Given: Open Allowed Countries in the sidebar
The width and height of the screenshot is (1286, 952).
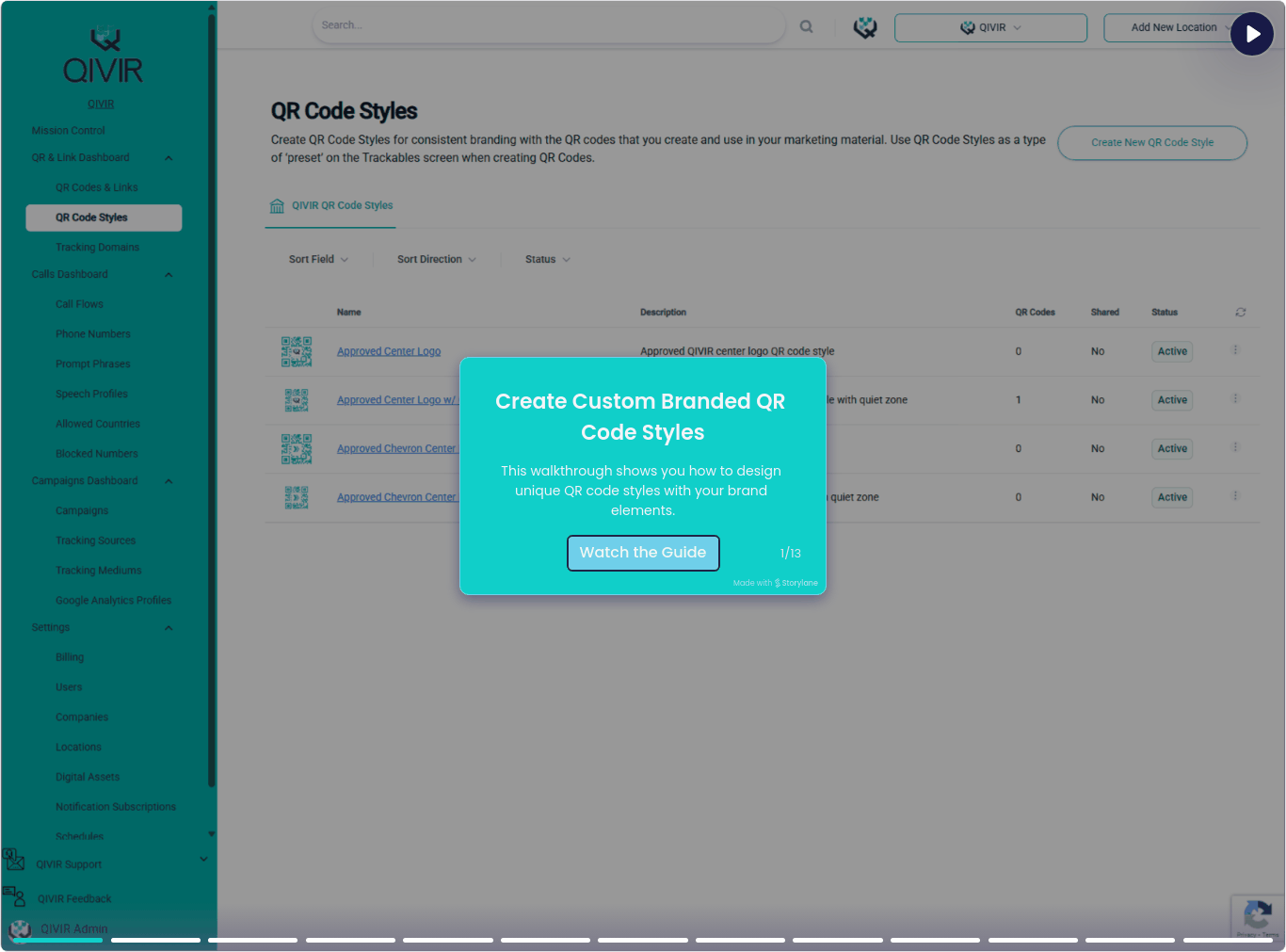Looking at the screenshot, I should (x=97, y=425).
